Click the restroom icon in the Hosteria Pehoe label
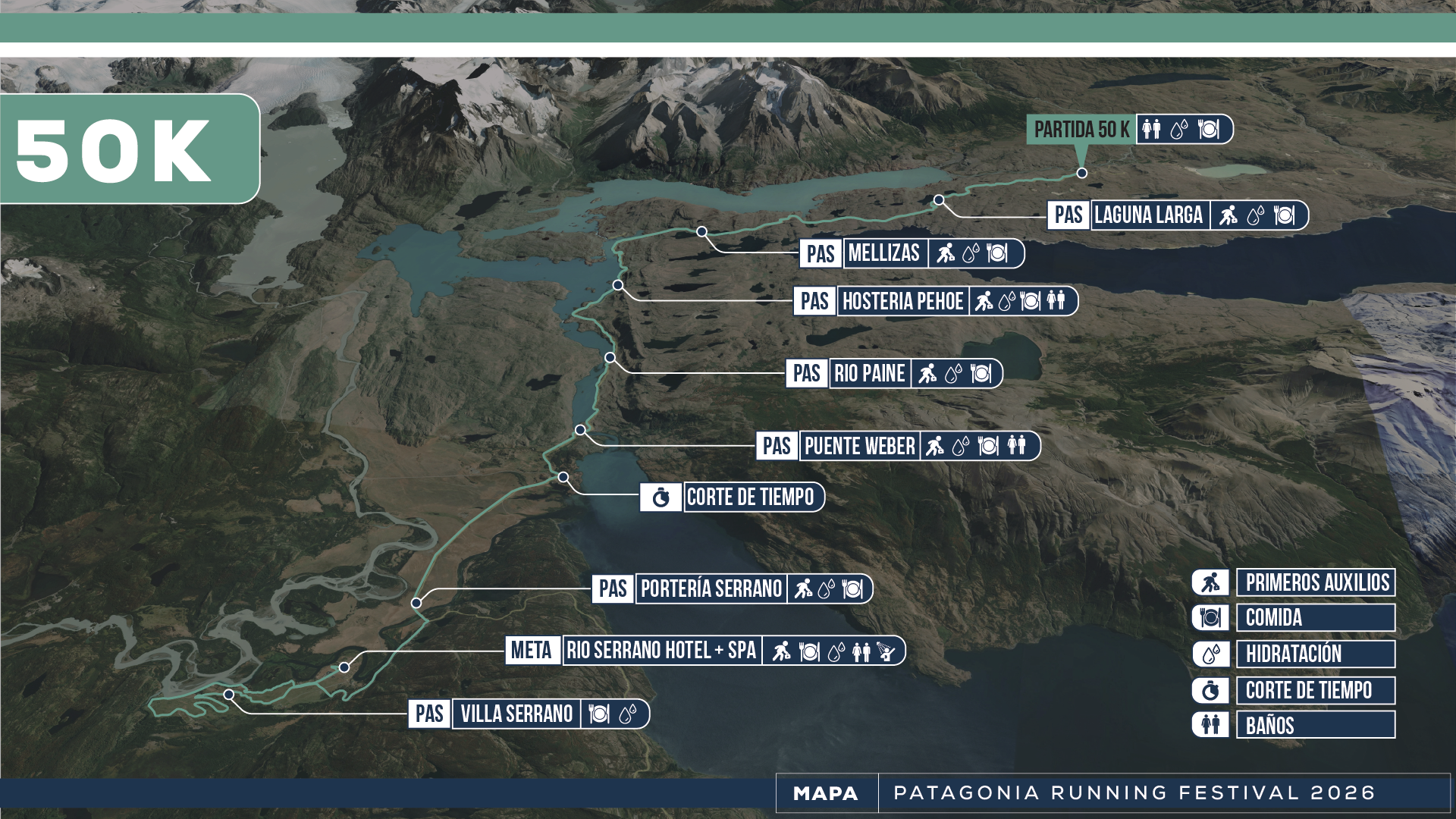The height and width of the screenshot is (819, 1456). tap(1056, 301)
